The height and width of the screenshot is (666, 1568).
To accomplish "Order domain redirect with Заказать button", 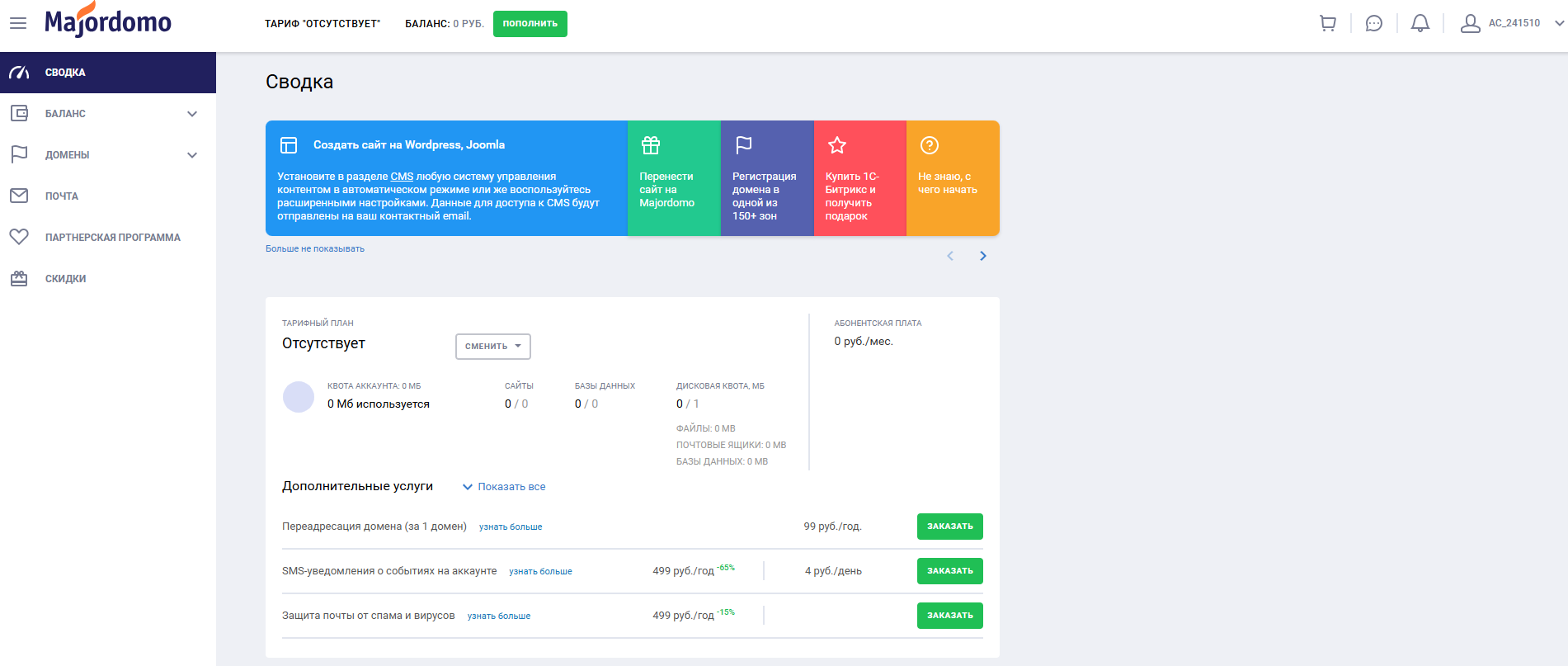I will point(949,527).
